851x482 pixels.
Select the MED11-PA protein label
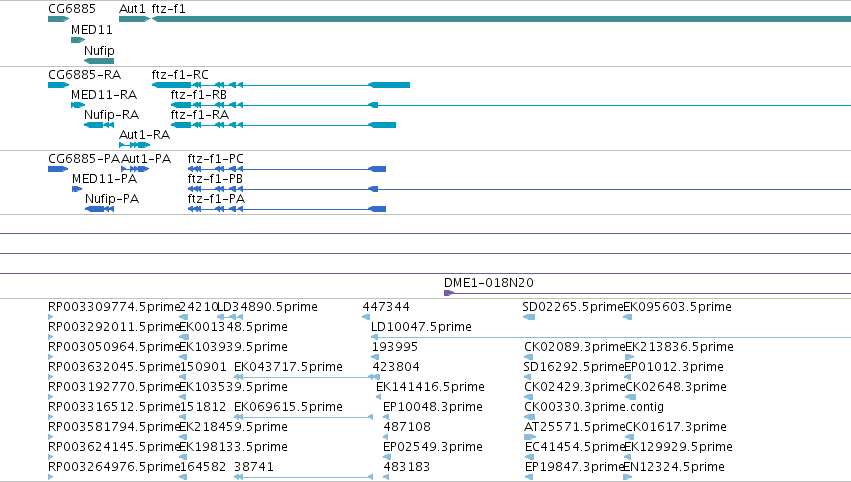(104, 179)
